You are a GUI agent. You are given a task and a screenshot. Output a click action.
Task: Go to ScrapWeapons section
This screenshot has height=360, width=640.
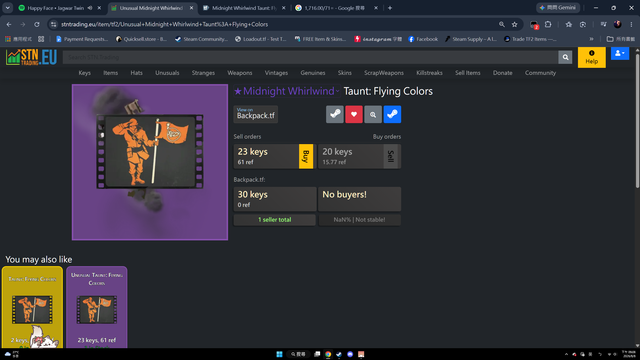[x=384, y=73]
